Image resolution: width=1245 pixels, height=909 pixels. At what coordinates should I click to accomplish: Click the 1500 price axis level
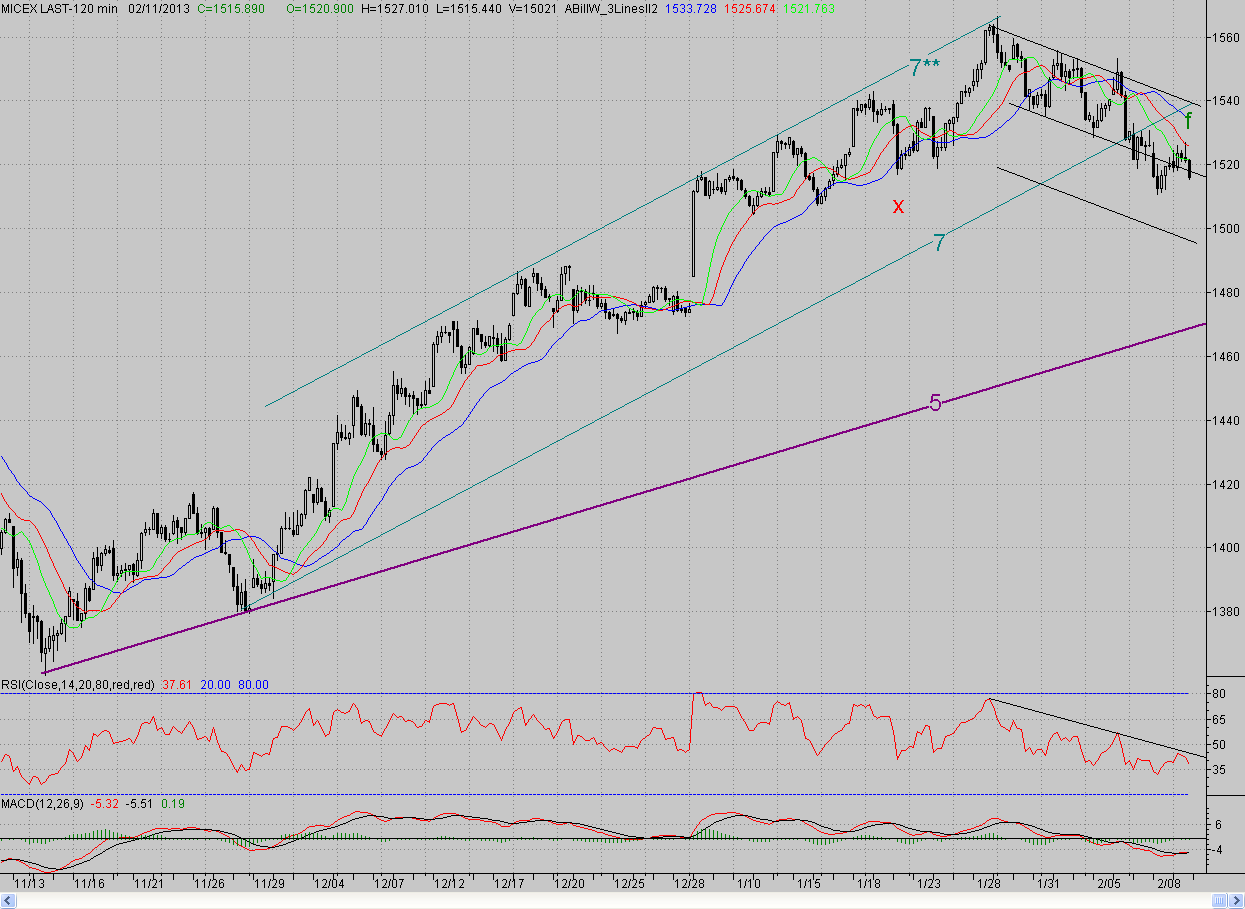(1226, 229)
